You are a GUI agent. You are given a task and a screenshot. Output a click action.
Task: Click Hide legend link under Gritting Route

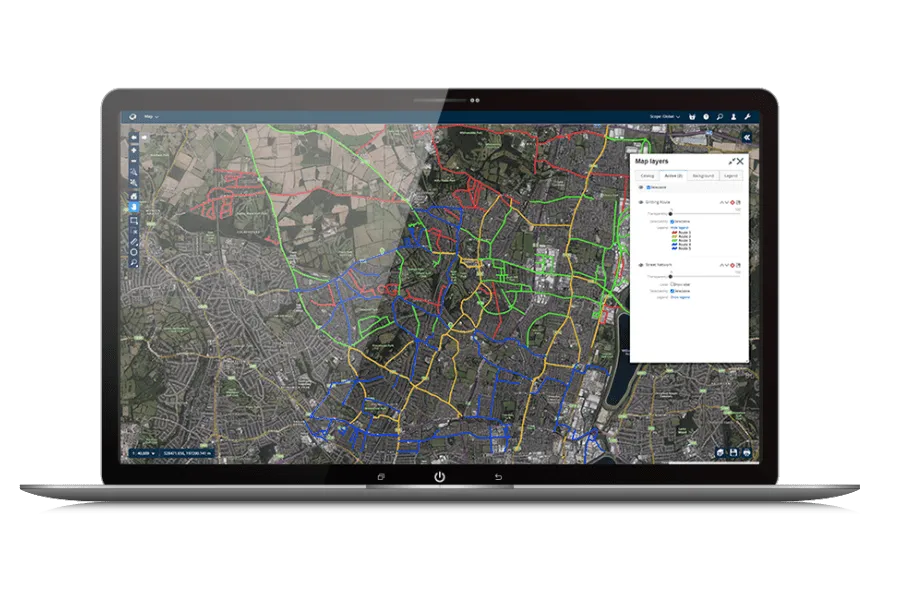click(x=679, y=227)
